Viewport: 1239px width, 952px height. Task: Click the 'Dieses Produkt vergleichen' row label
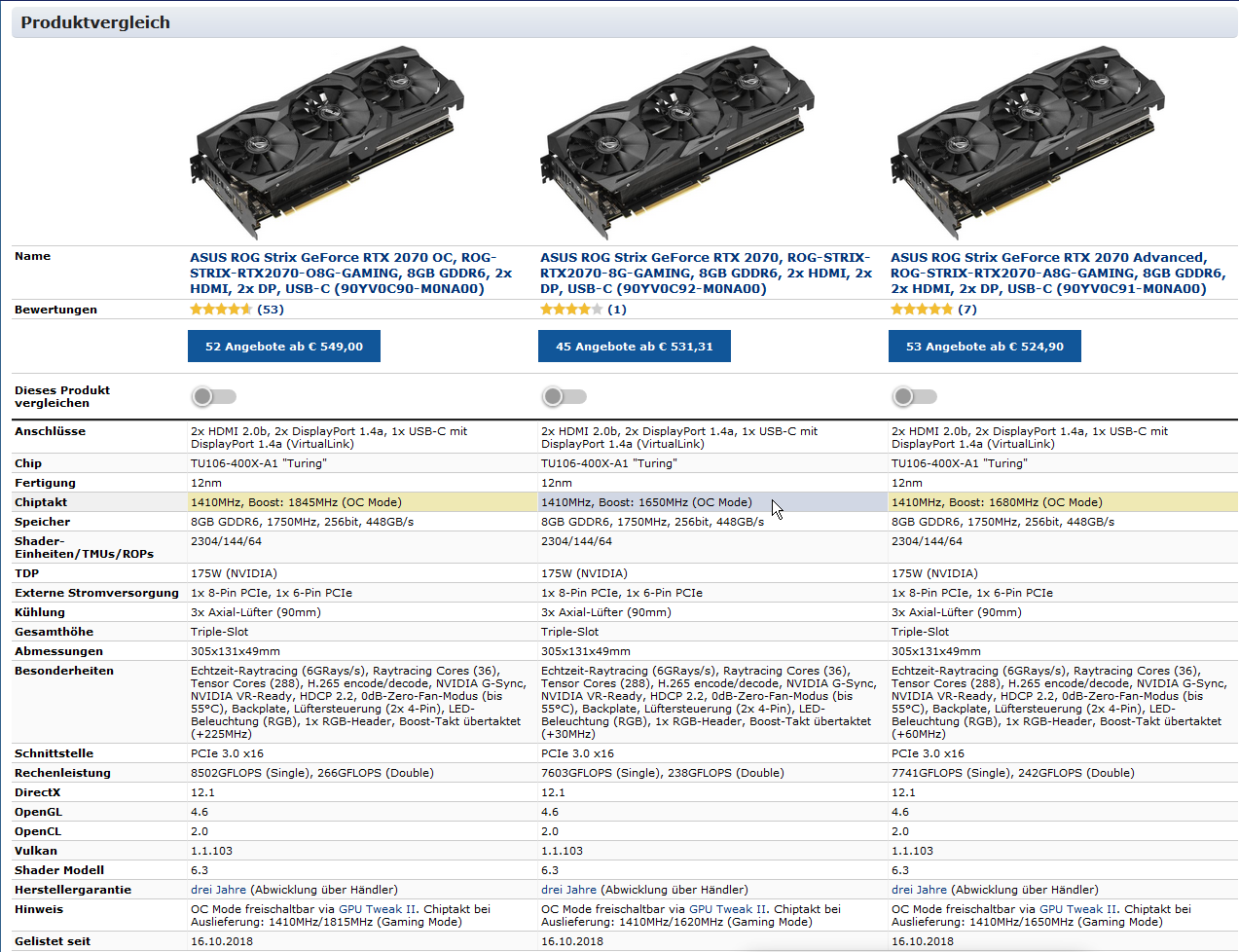pos(62,396)
